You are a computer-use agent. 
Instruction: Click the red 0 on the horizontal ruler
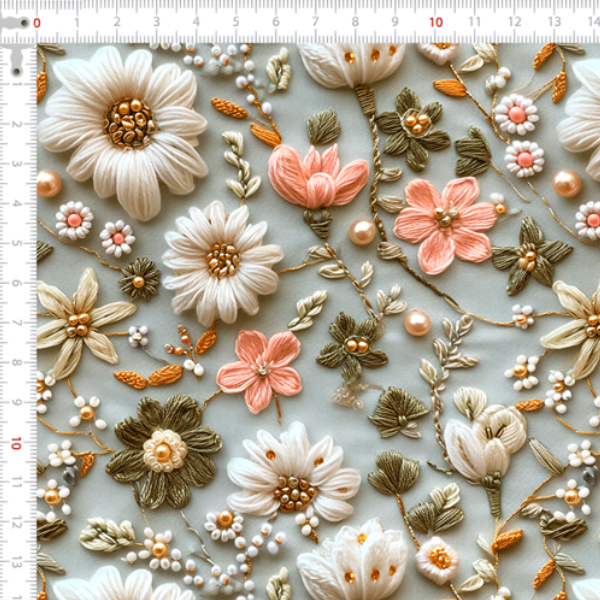point(37,23)
